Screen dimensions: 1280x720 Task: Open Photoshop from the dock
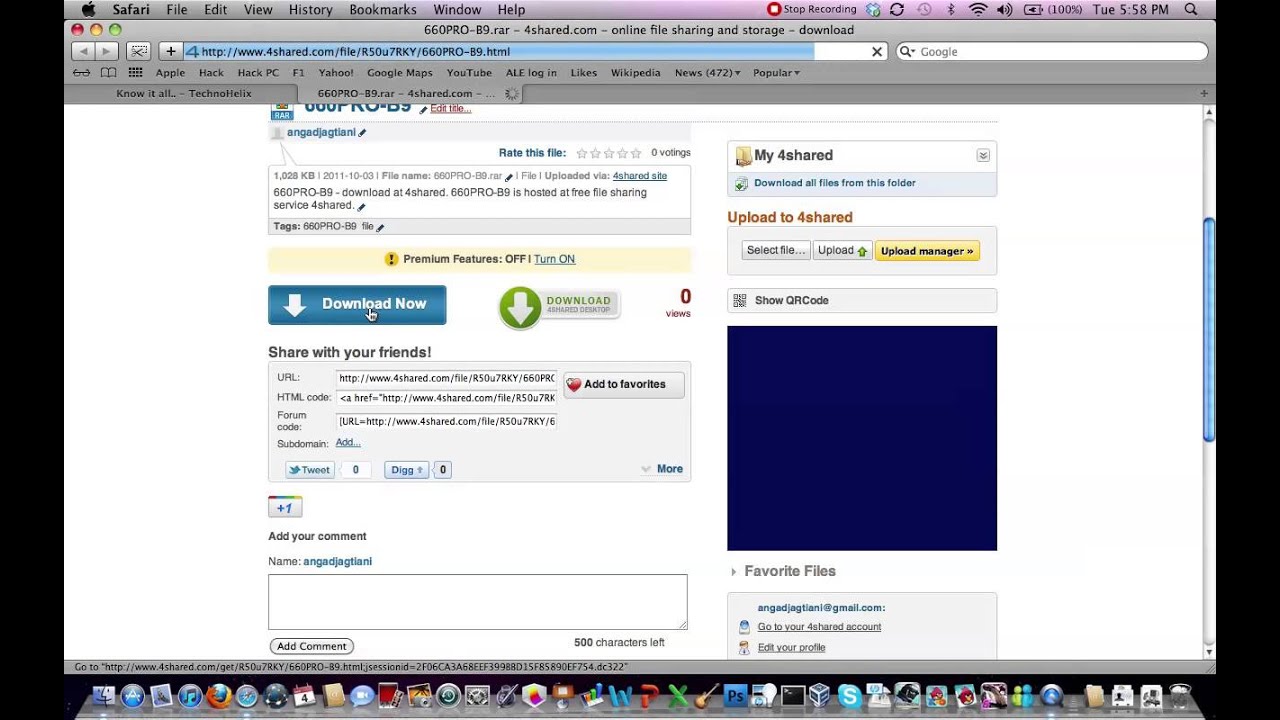tap(735, 696)
